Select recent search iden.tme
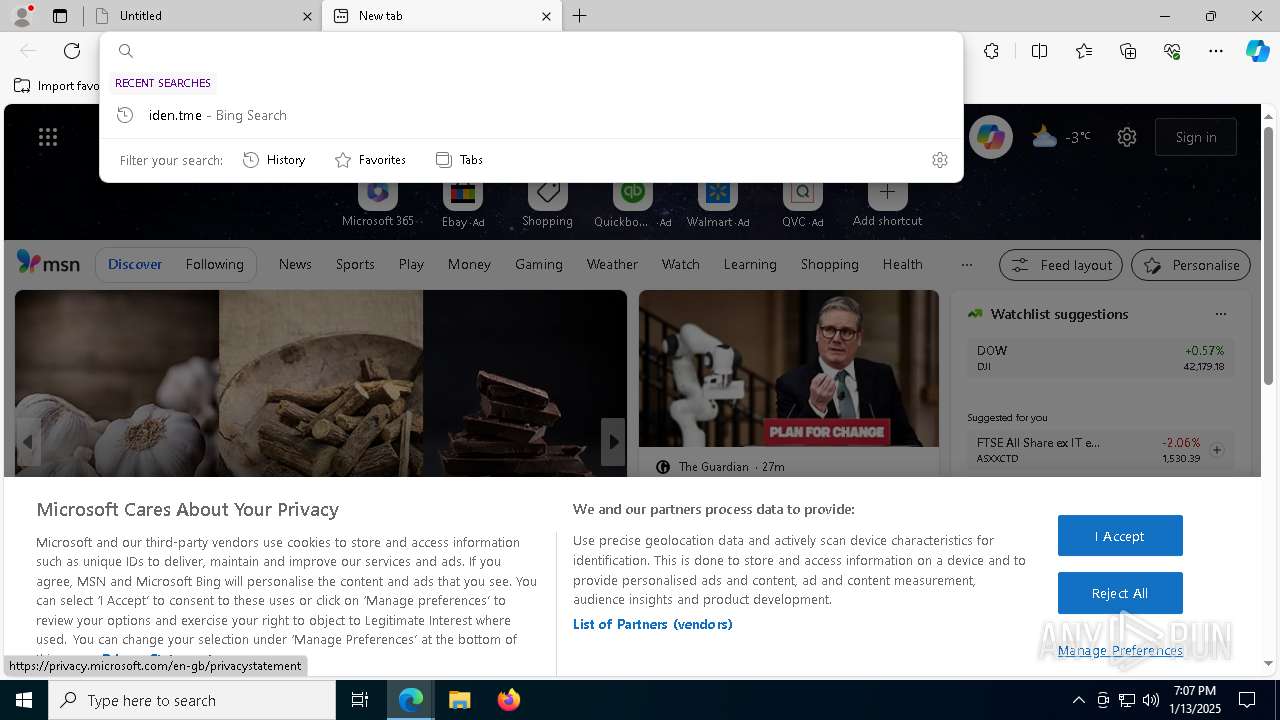The width and height of the screenshot is (1280, 720). coord(531,115)
